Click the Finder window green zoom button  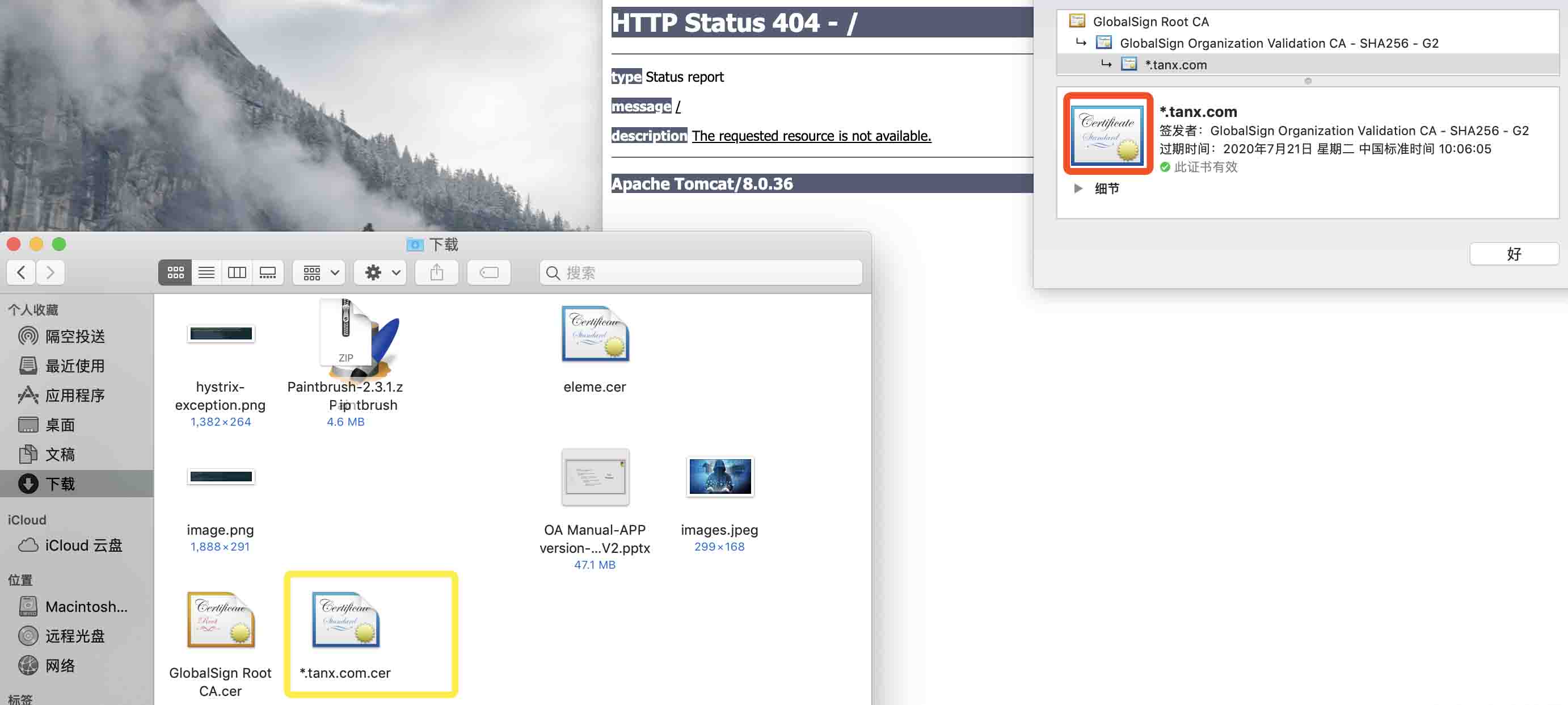point(59,245)
